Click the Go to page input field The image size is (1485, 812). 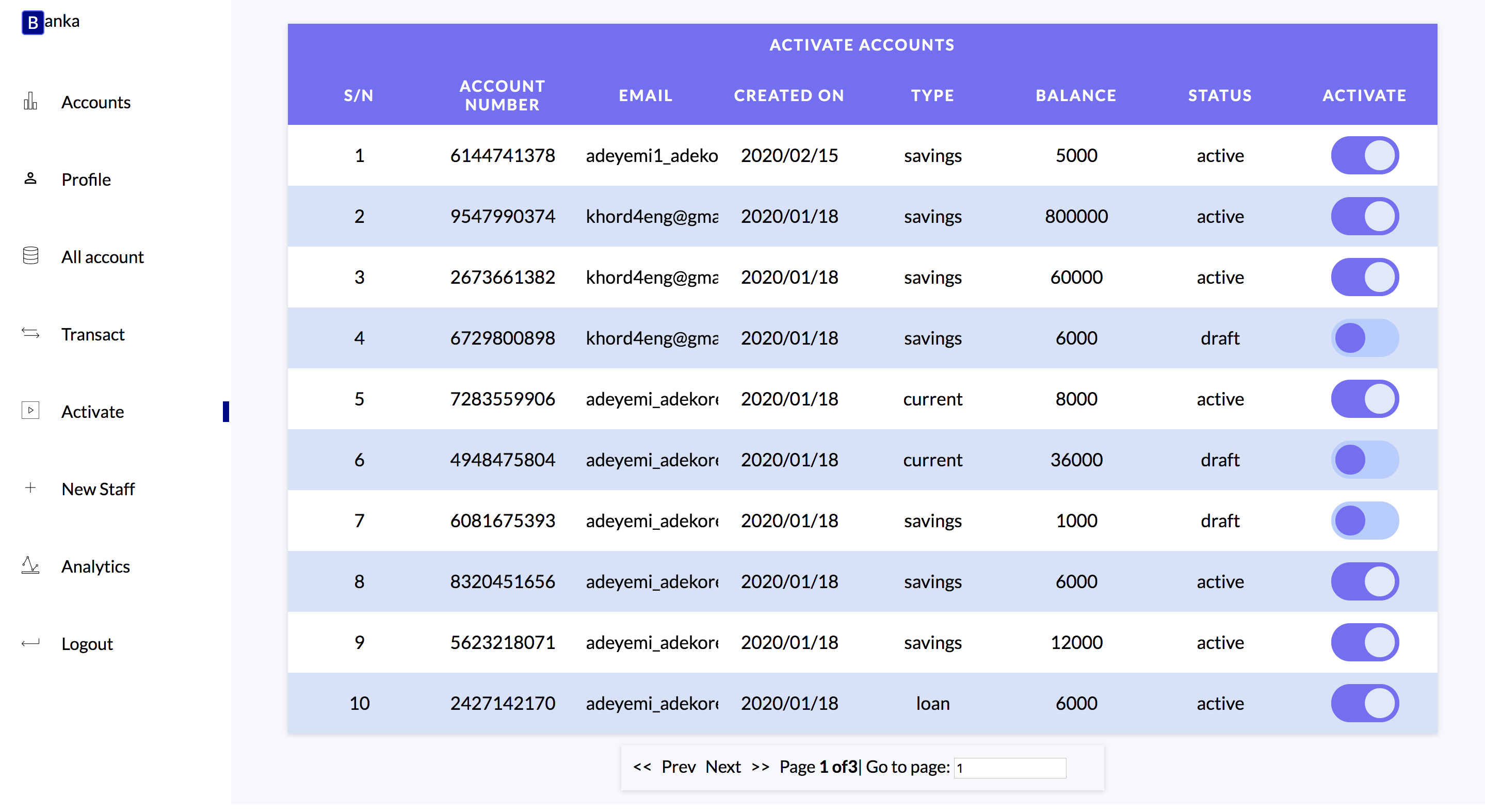[x=1009, y=768]
